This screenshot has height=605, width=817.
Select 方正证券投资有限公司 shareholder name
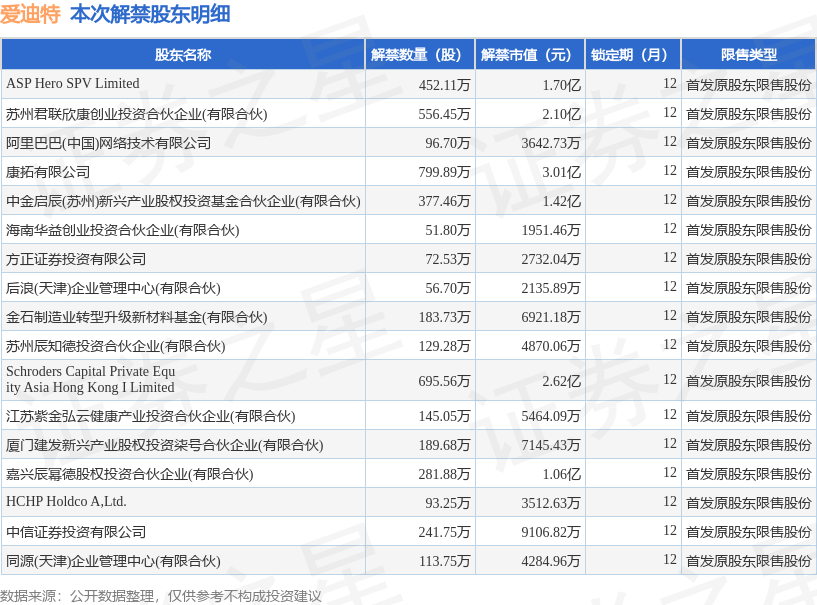point(76,259)
